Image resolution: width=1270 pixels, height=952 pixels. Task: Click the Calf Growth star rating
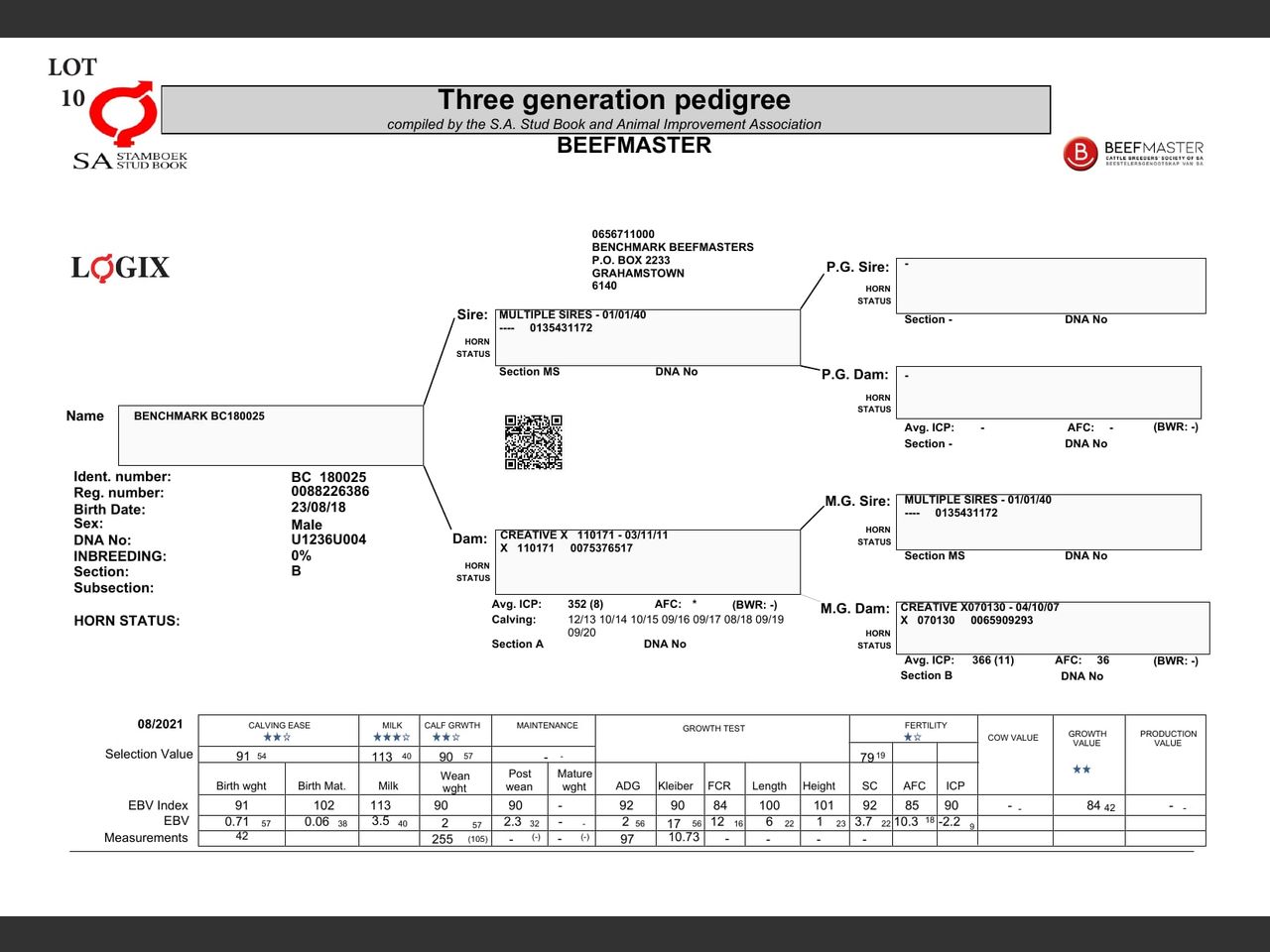445,738
